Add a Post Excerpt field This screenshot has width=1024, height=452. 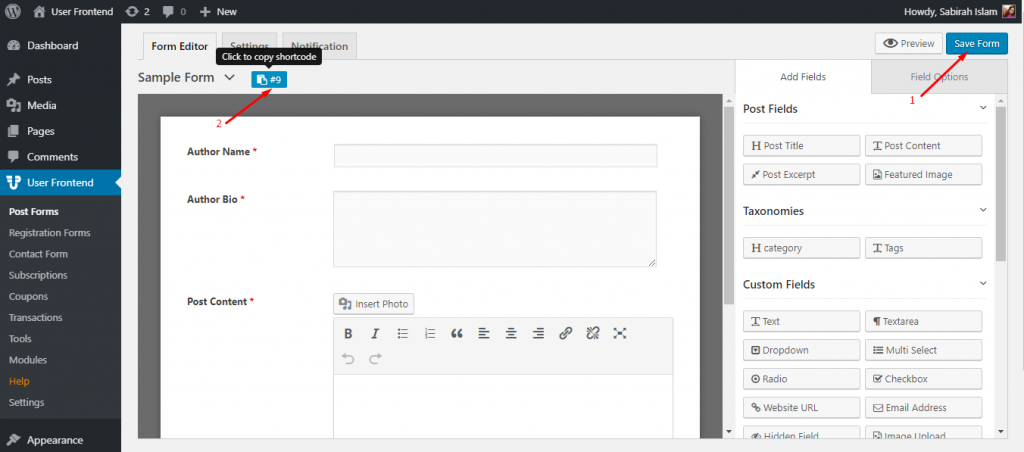pos(801,174)
